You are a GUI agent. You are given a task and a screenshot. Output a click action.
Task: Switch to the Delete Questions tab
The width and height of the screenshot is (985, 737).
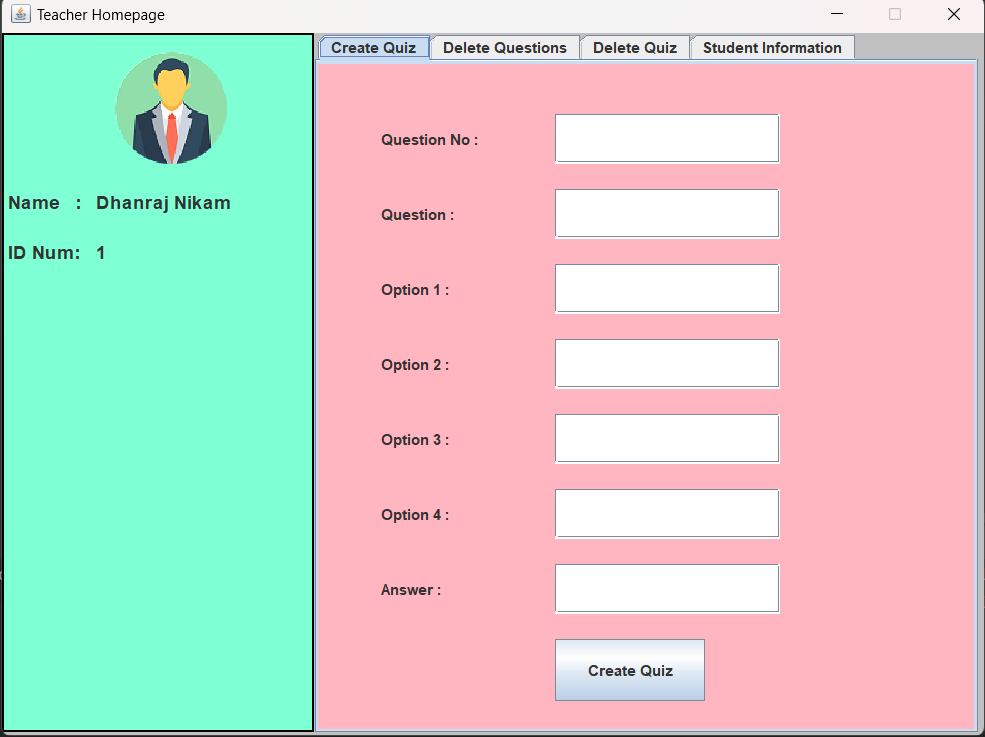point(505,47)
